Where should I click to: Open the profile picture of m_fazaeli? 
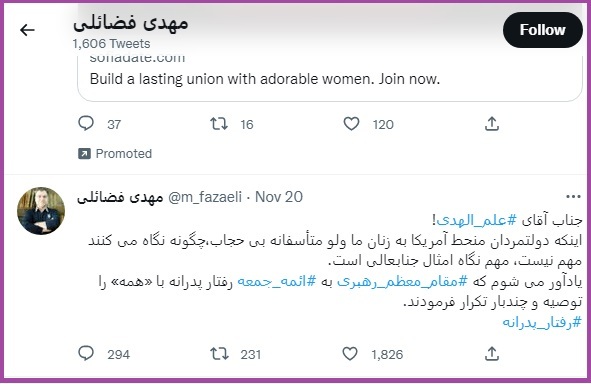pos(41,211)
